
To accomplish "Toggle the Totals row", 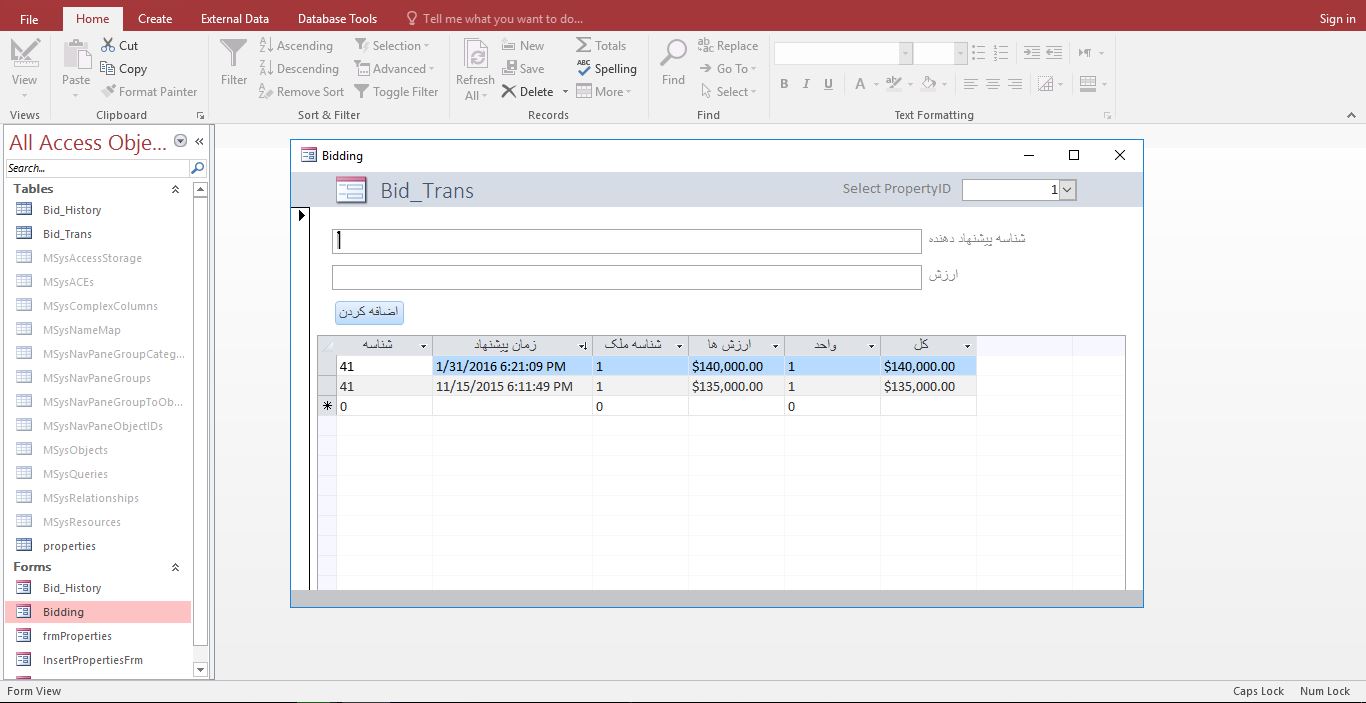I will 601,46.
